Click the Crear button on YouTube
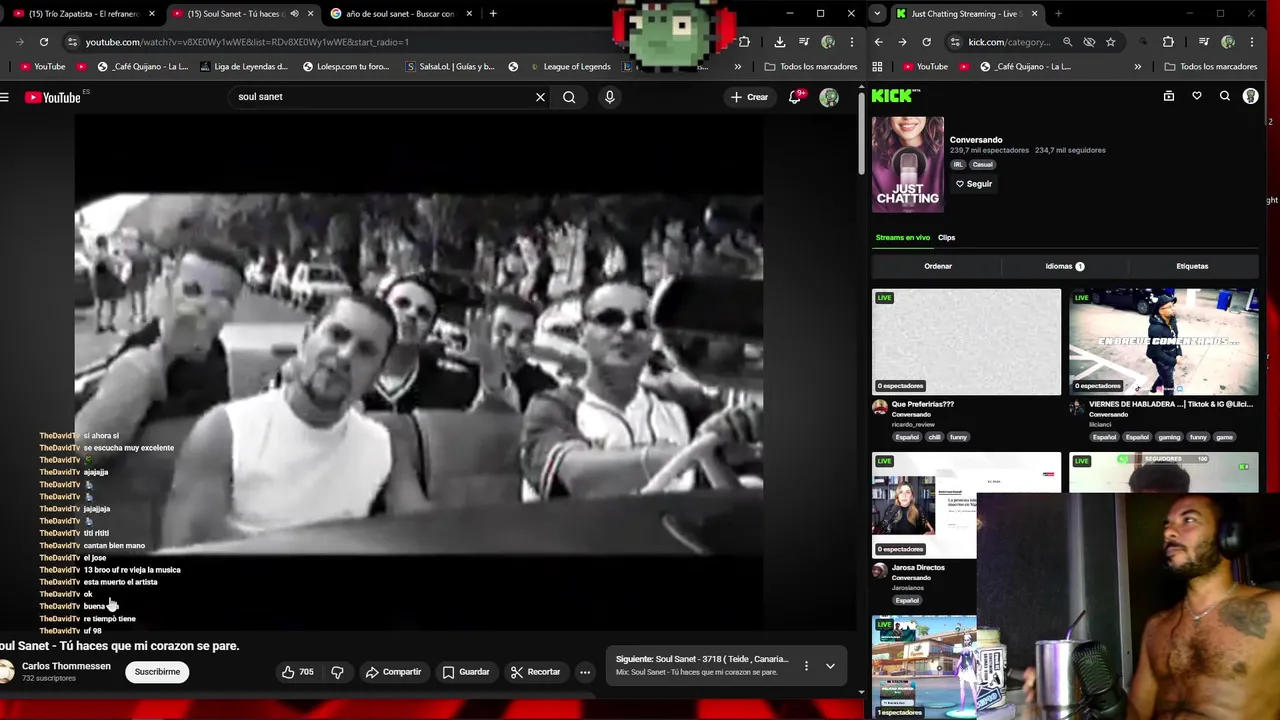 (749, 97)
